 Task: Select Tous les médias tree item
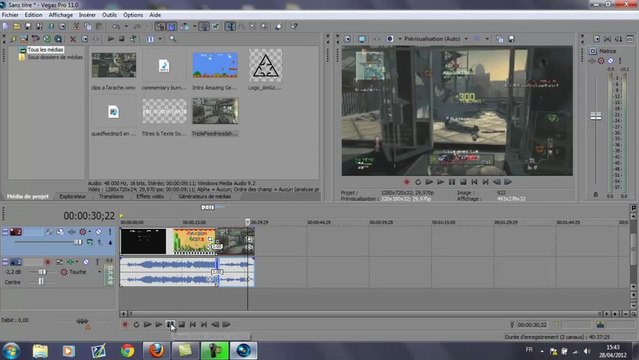pos(45,50)
